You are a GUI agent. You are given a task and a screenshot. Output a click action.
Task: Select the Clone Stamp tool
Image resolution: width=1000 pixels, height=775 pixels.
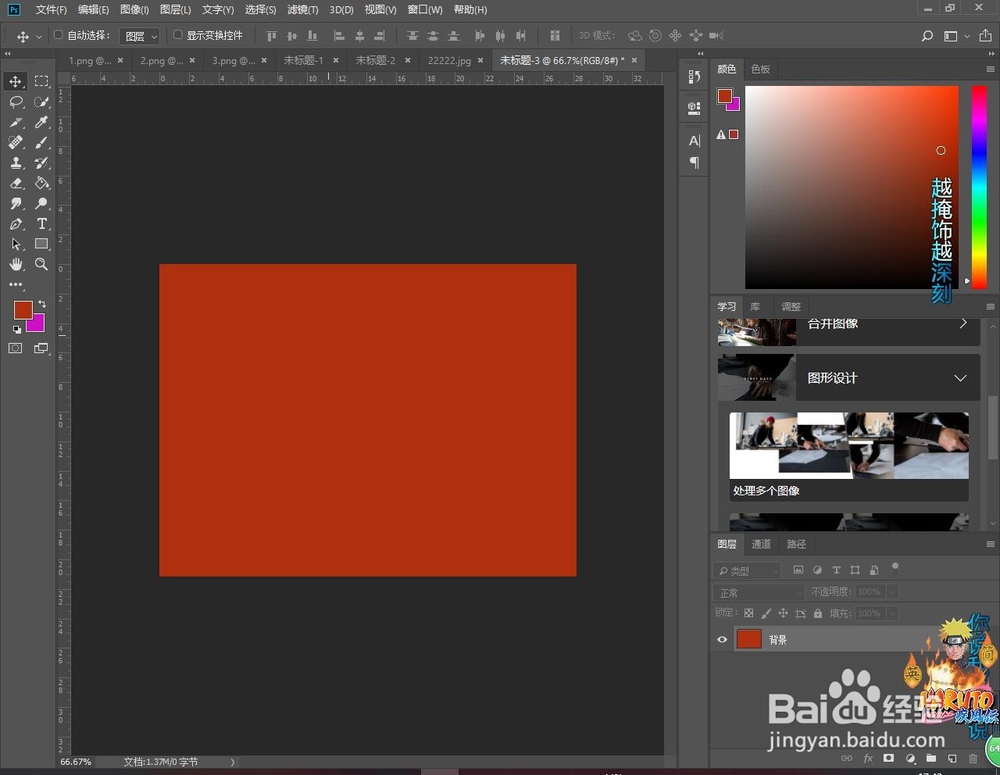tap(16, 163)
